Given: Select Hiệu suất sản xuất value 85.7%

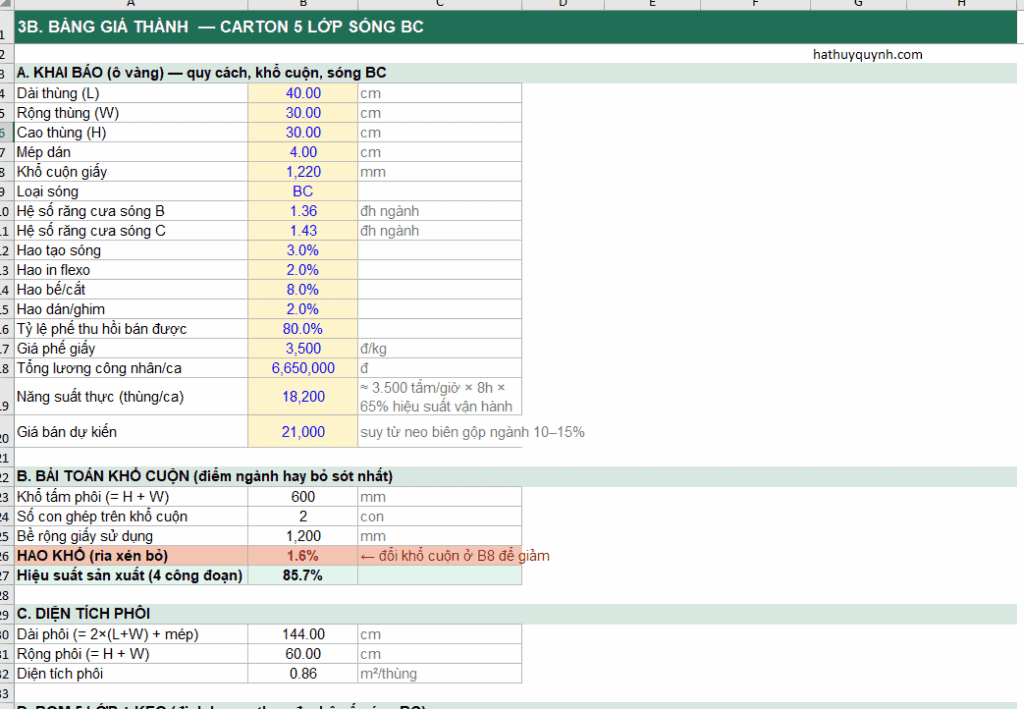Looking at the screenshot, I should point(303,575).
